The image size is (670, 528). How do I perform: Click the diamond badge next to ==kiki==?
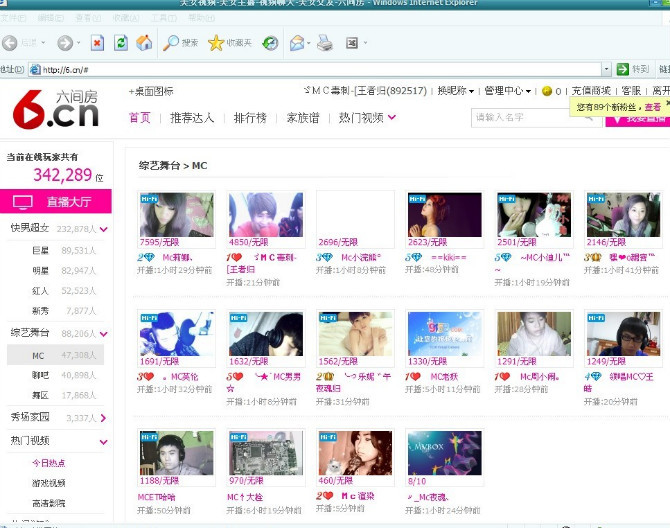pos(413,258)
